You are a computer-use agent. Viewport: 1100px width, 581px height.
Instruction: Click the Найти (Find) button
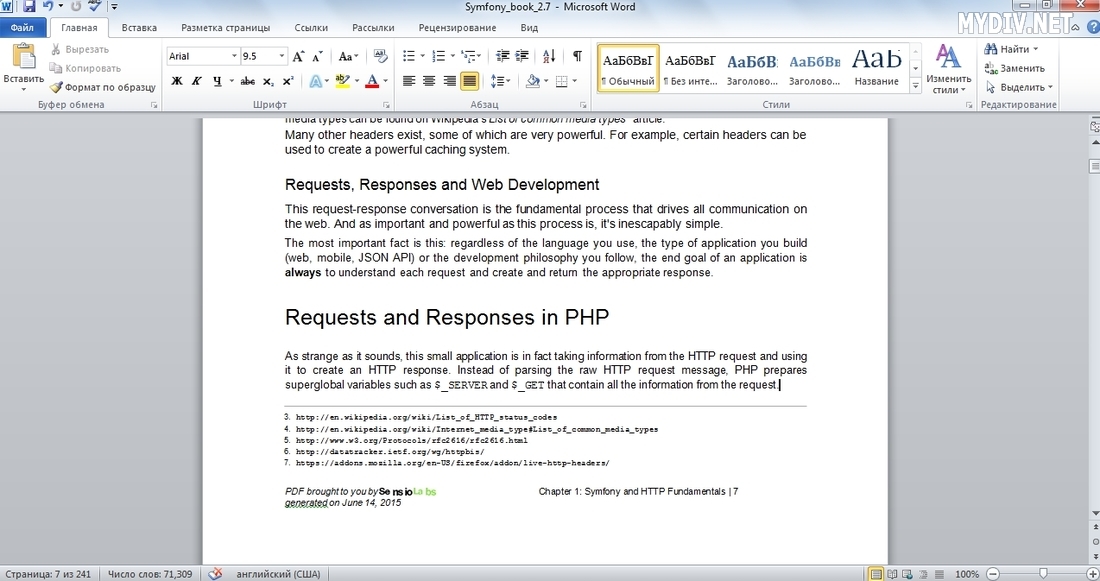(1012, 49)
